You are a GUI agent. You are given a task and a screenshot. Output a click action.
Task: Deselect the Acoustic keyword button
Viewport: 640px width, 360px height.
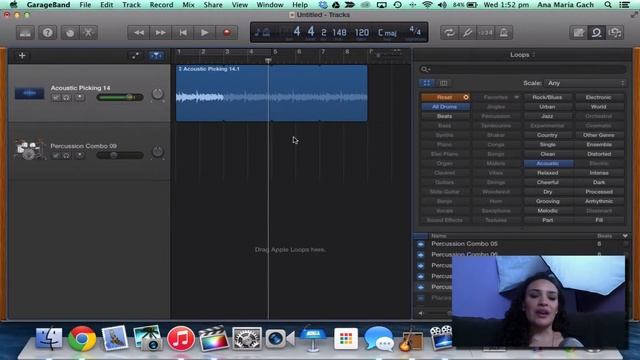click(x=548, y=164)
